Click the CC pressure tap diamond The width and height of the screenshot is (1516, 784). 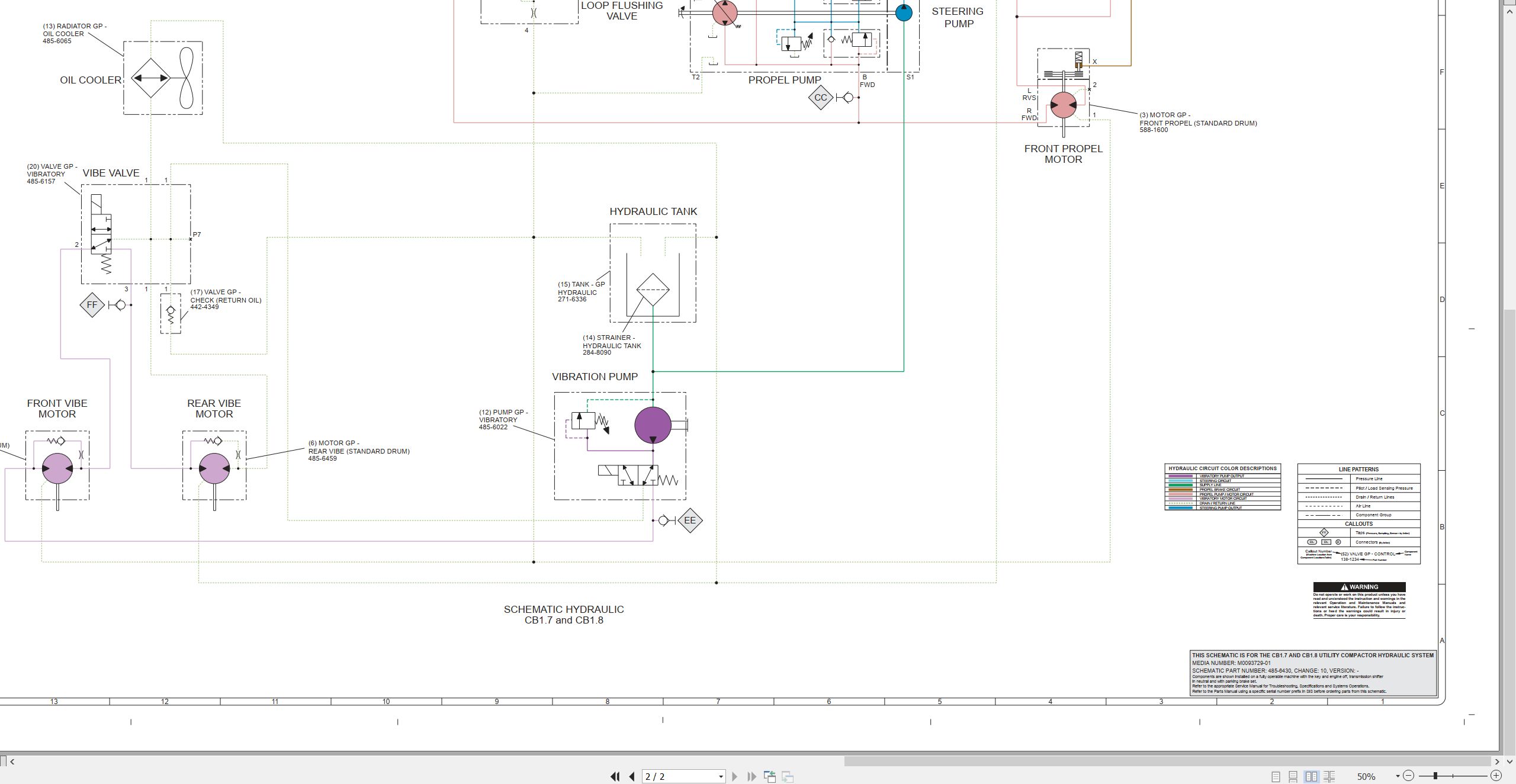pyautogui.click(x=821, y=98)
